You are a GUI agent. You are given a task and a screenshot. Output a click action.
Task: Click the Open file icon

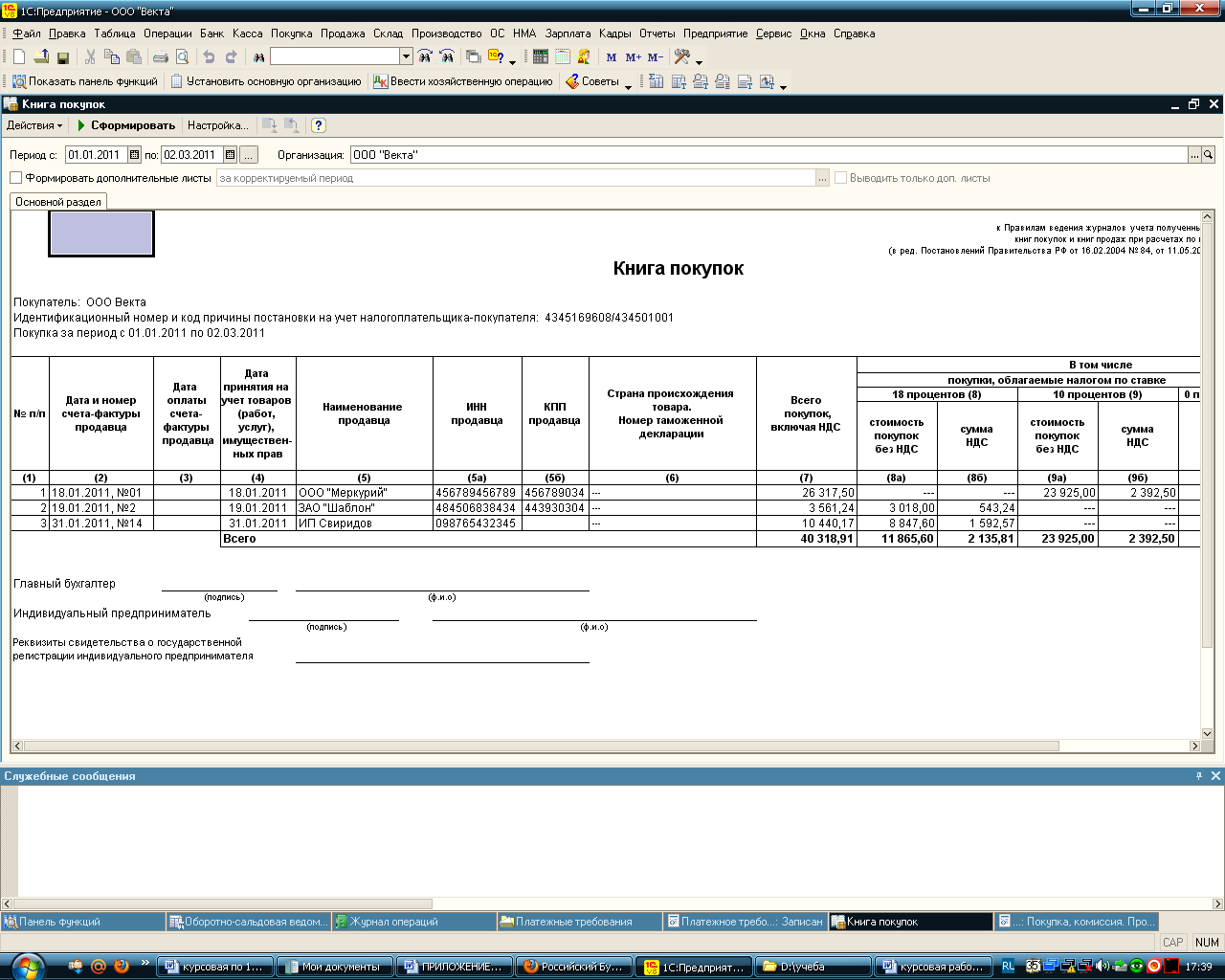pyautogui.click(x=41, y=57)
